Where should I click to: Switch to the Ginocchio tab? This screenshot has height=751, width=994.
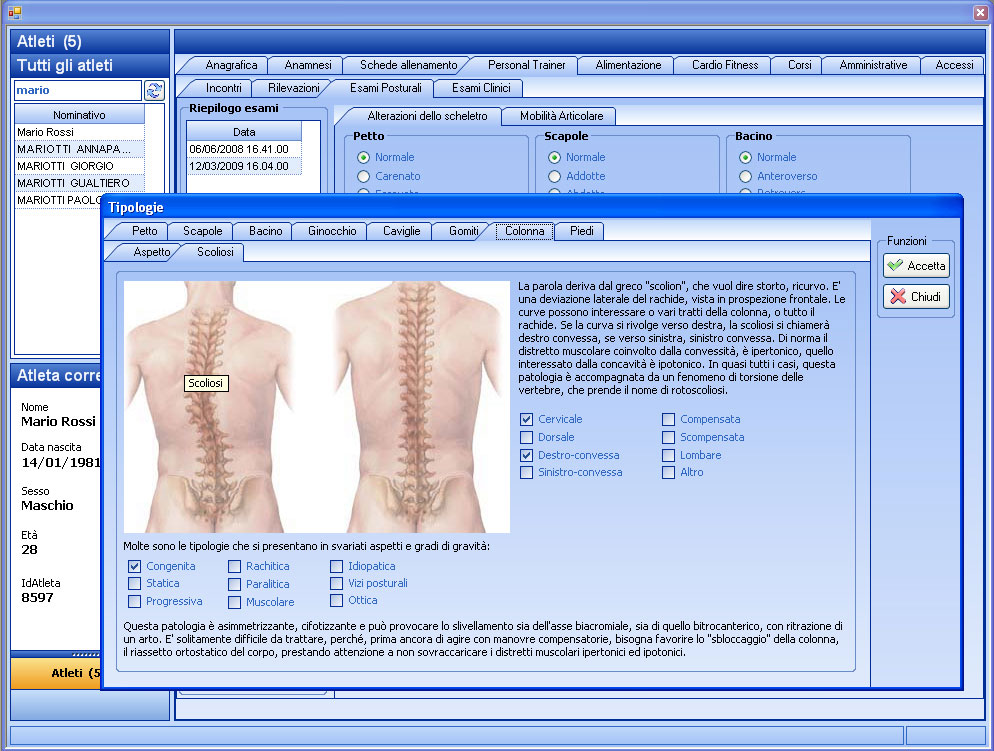coord(331,231)
